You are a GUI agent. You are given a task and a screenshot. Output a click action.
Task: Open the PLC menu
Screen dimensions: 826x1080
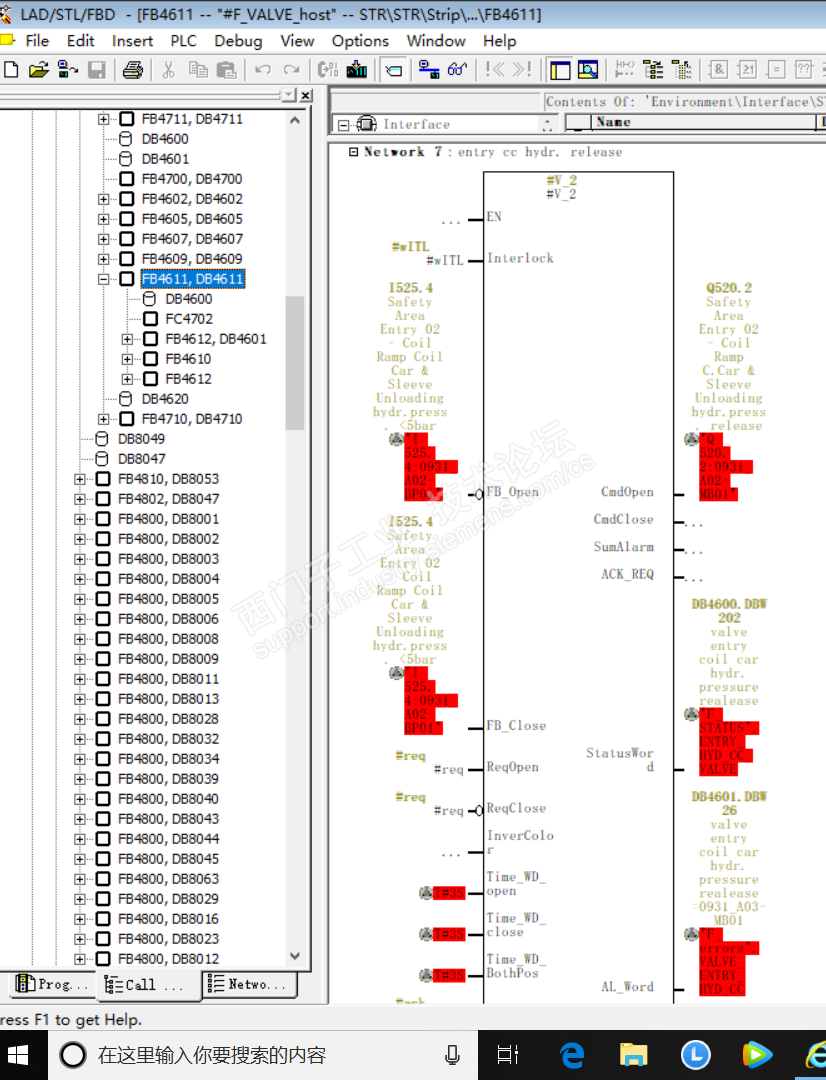click(x=183, y=41)
